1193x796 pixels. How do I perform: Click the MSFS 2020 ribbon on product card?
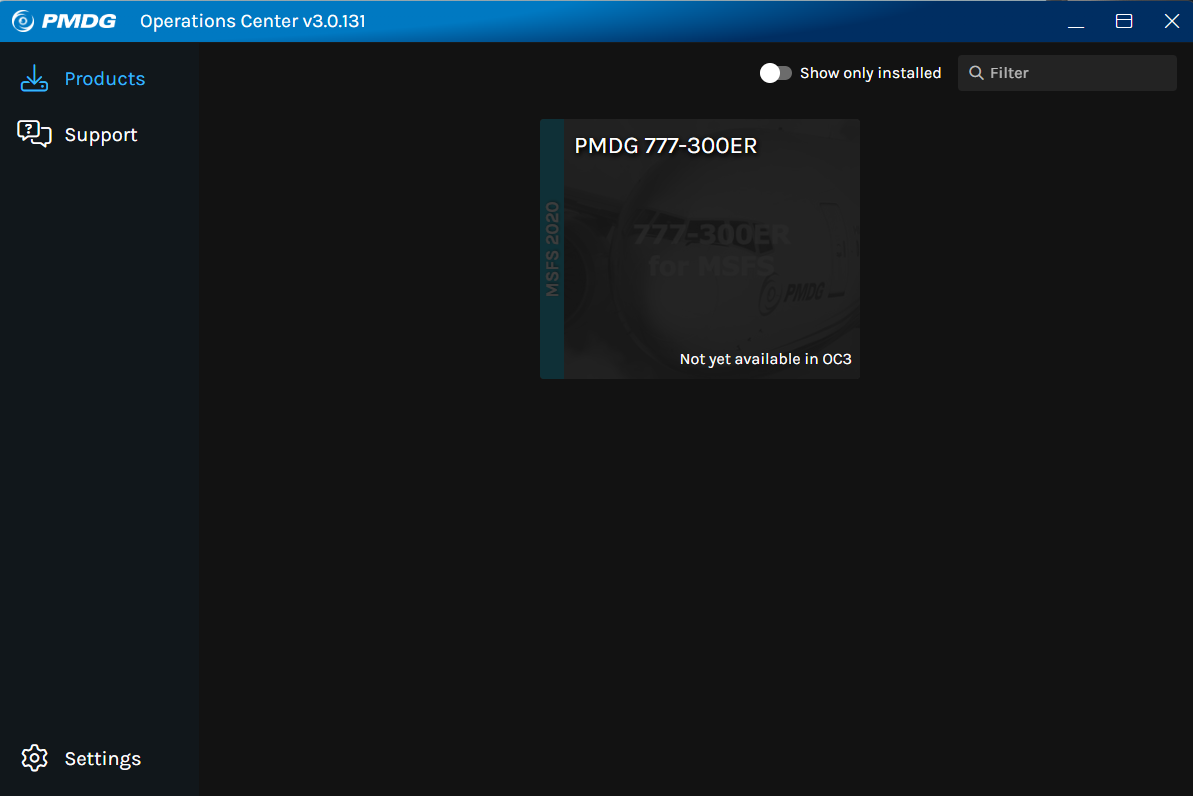551,249
